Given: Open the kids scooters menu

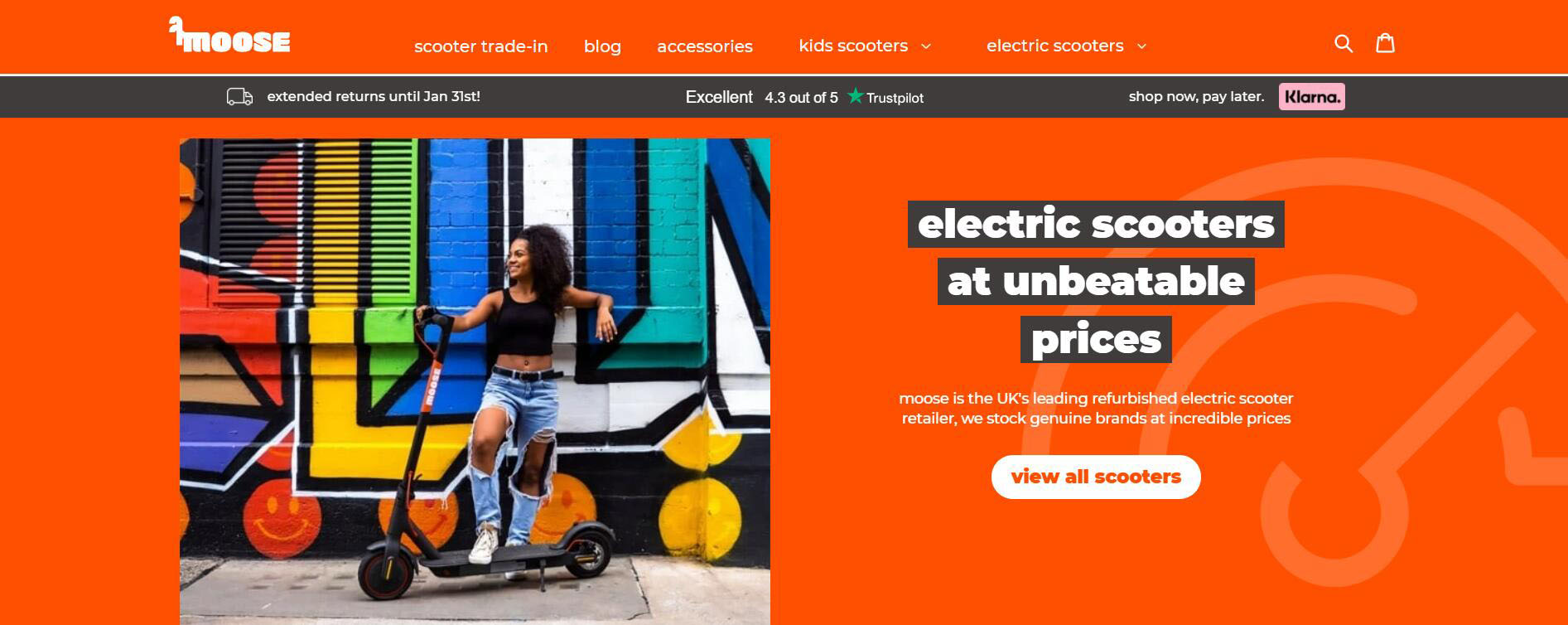Looking at the screenshot, I should 853,46.
